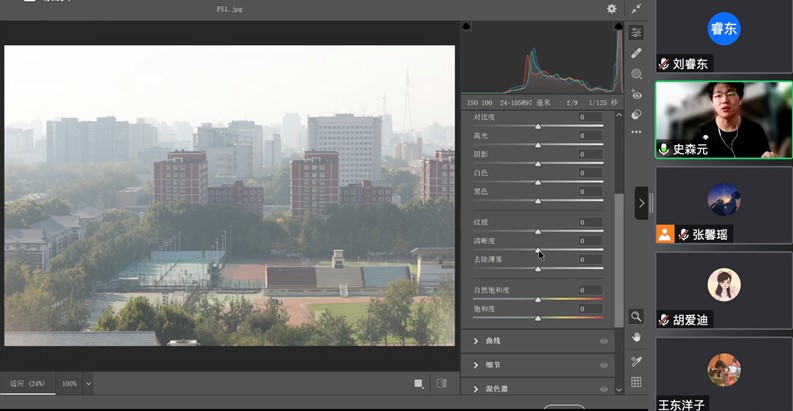Toggle the grid overlay icon
The image size is (793, 411).
pyautogui.click(x=636, y=382)
